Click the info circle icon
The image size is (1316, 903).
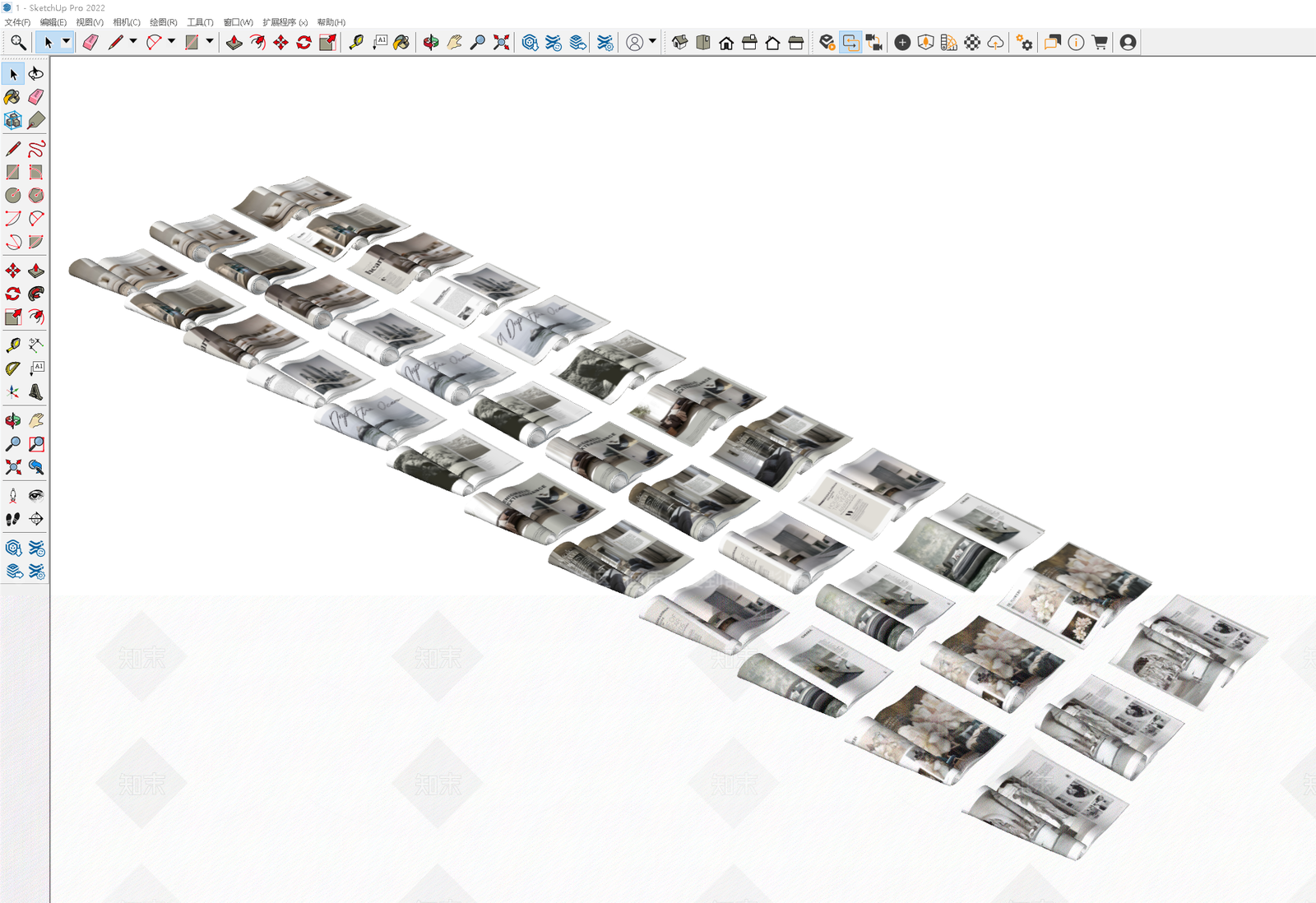pyautogui.click(x=1076, y=43)
